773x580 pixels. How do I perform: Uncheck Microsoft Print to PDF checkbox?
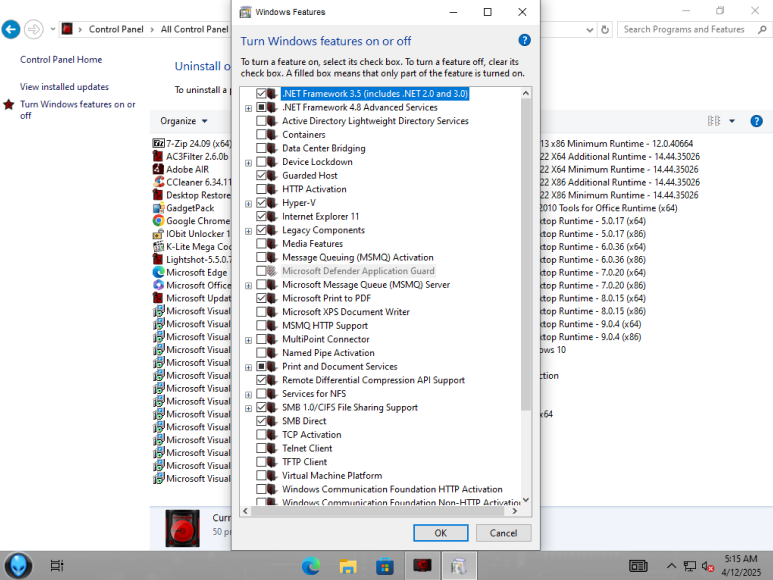click(261, 298)
